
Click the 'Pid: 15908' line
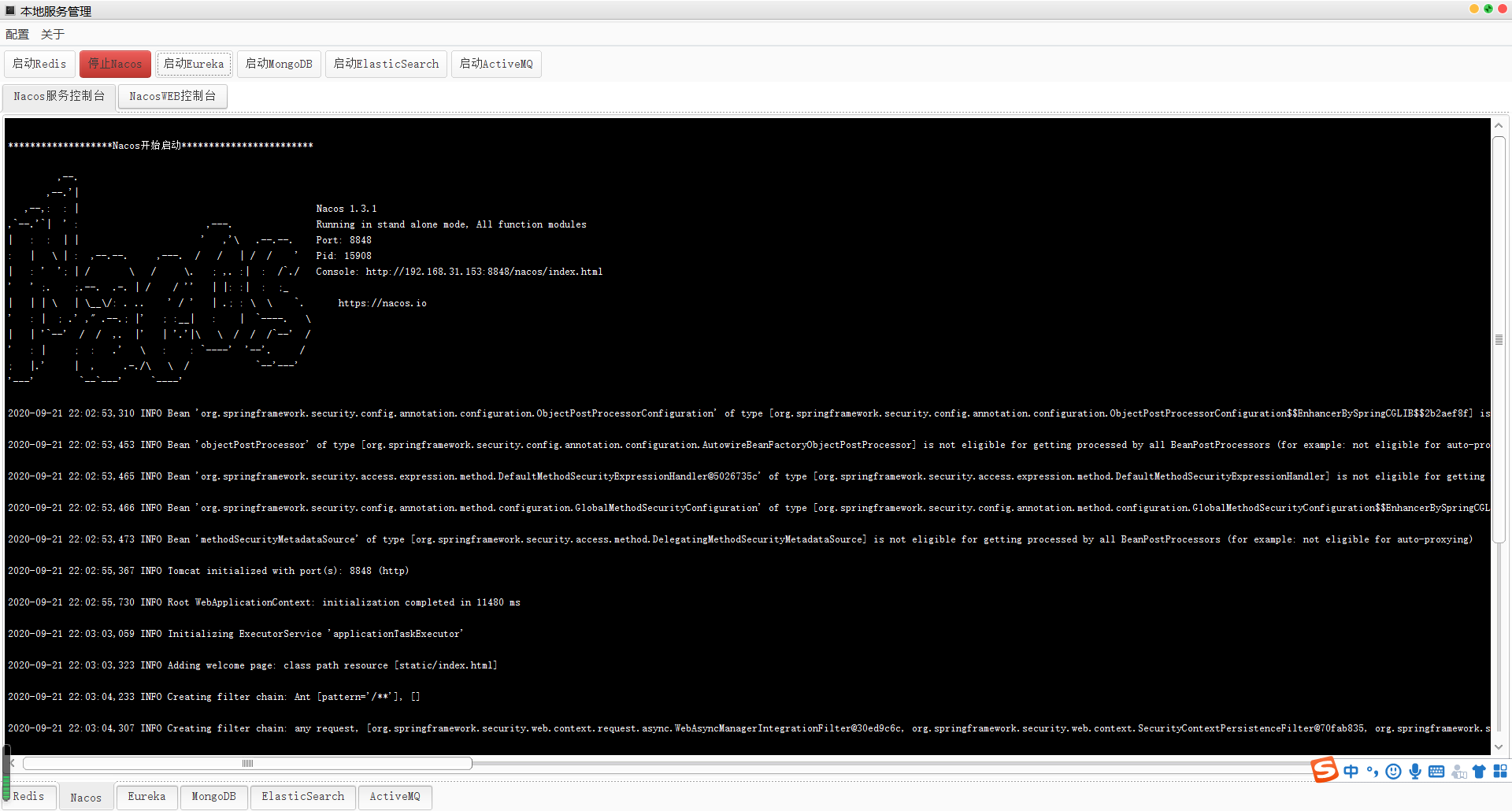click(x=344, y=256)
